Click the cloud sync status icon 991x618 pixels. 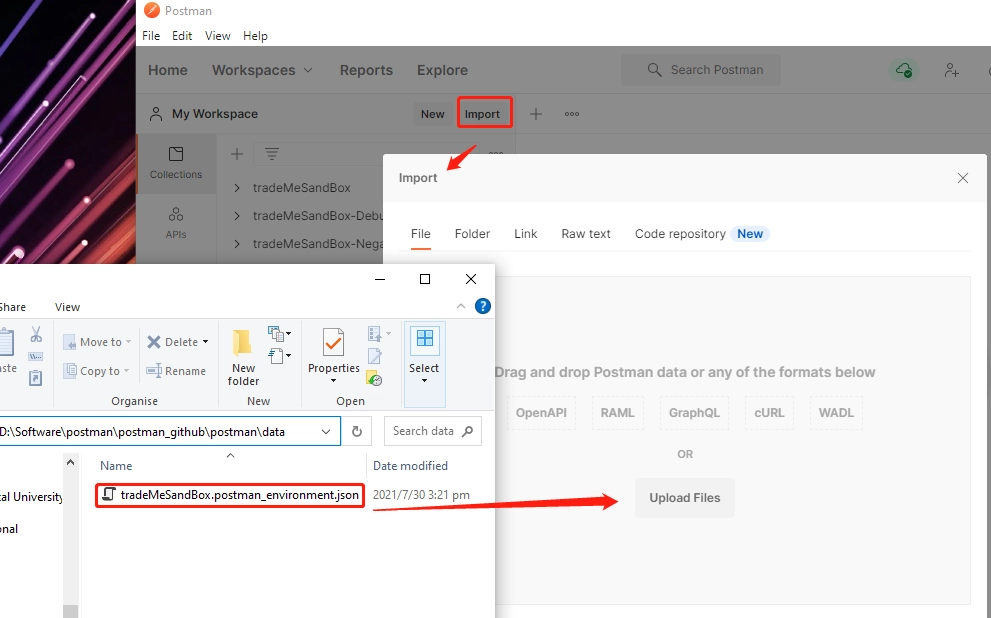coord(904,70)
